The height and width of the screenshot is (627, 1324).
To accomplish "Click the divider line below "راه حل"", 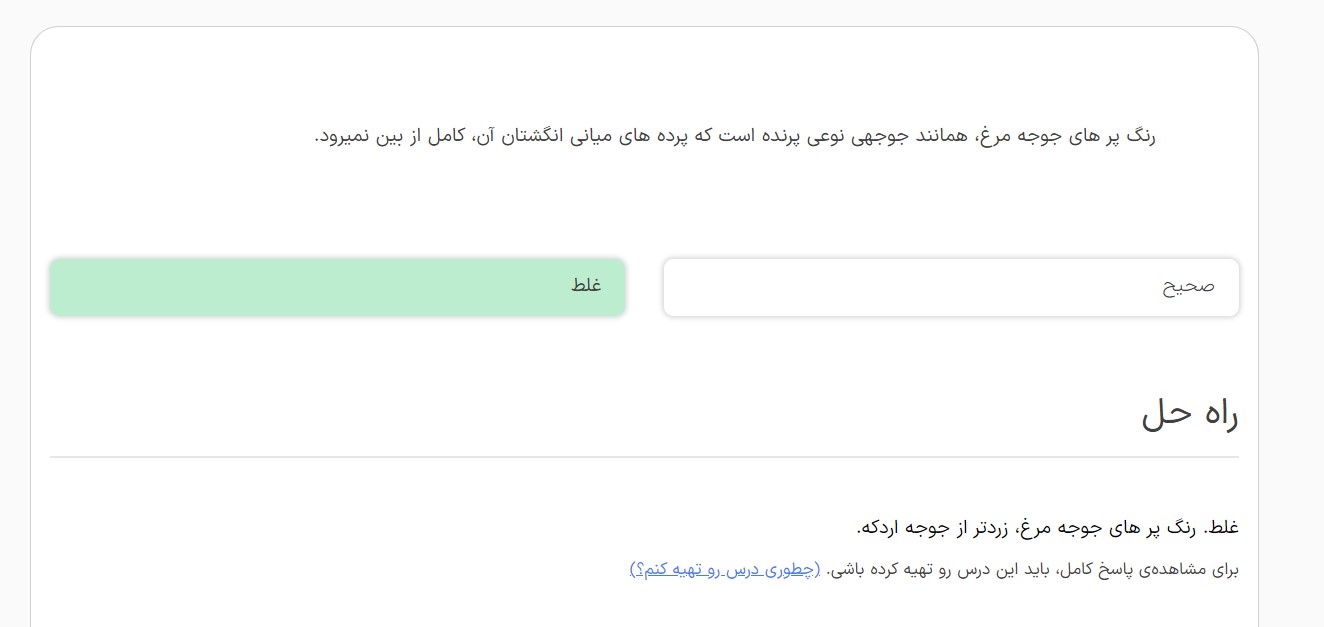I will 644,457.
